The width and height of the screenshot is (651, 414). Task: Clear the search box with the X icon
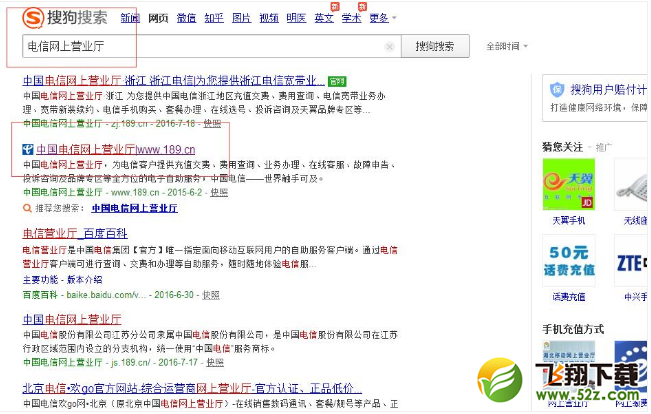(389, 47)
